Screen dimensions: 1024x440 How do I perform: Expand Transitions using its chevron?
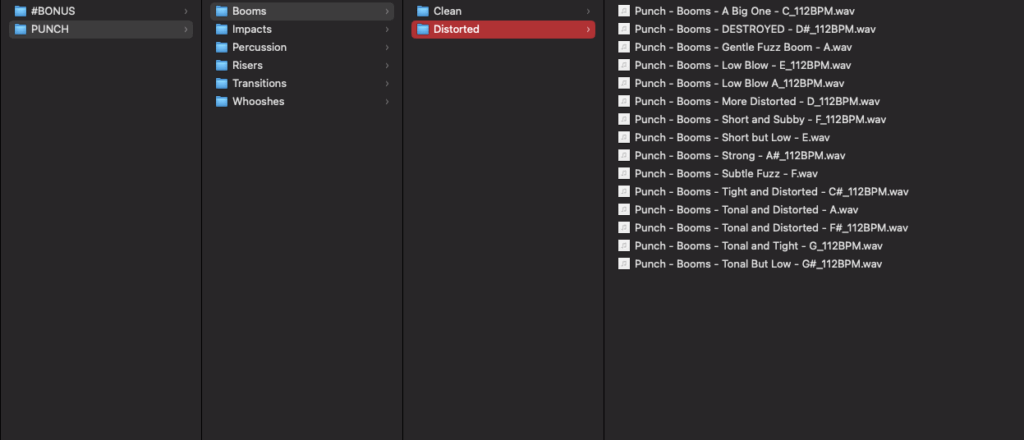tap(387, 84)
